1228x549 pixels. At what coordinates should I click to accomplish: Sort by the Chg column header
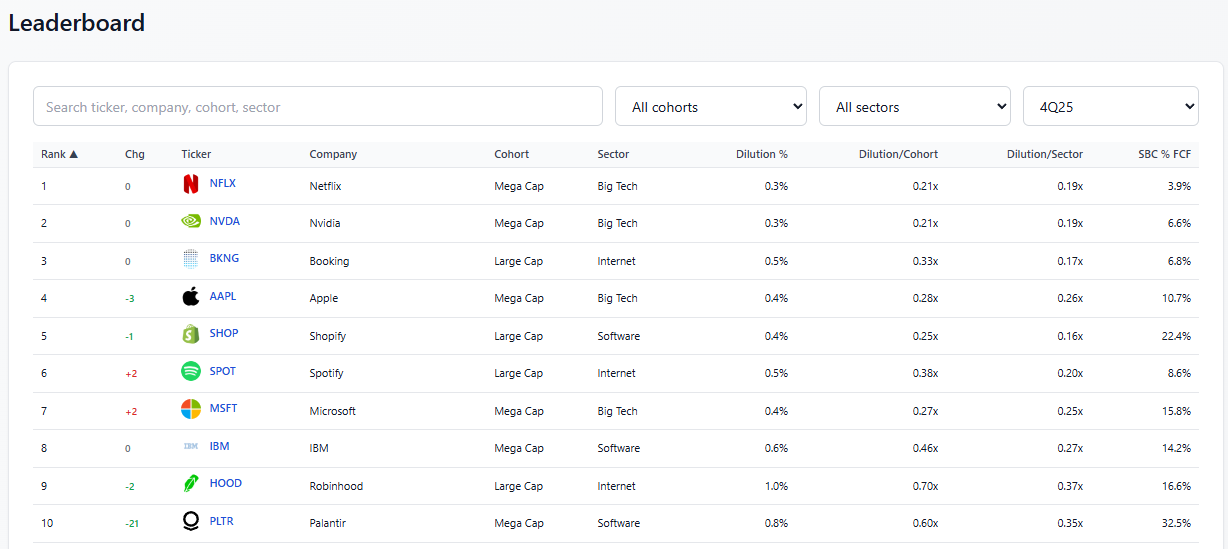[x=135, y=154]
